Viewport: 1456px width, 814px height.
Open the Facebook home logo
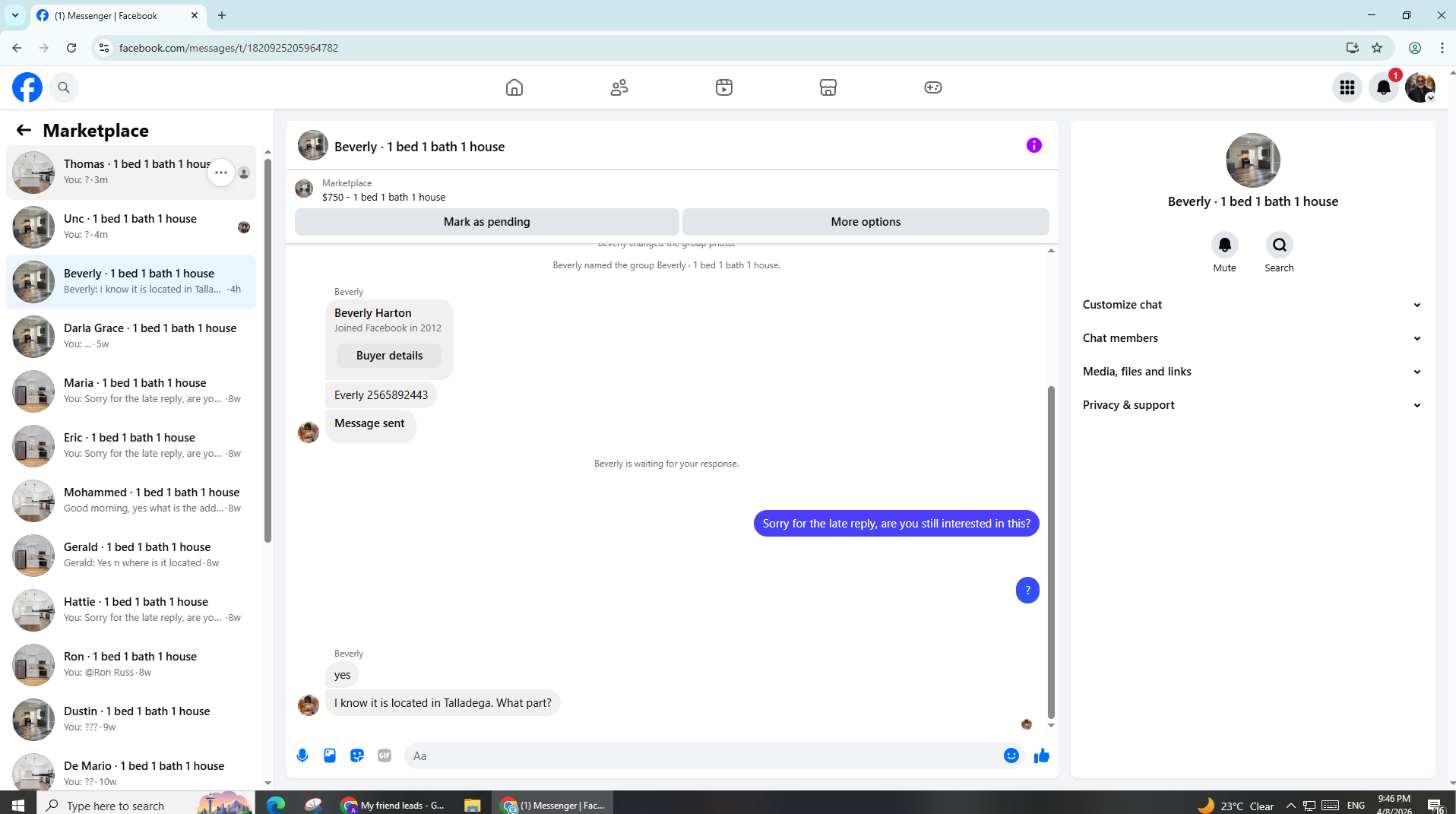pos(27,87)
